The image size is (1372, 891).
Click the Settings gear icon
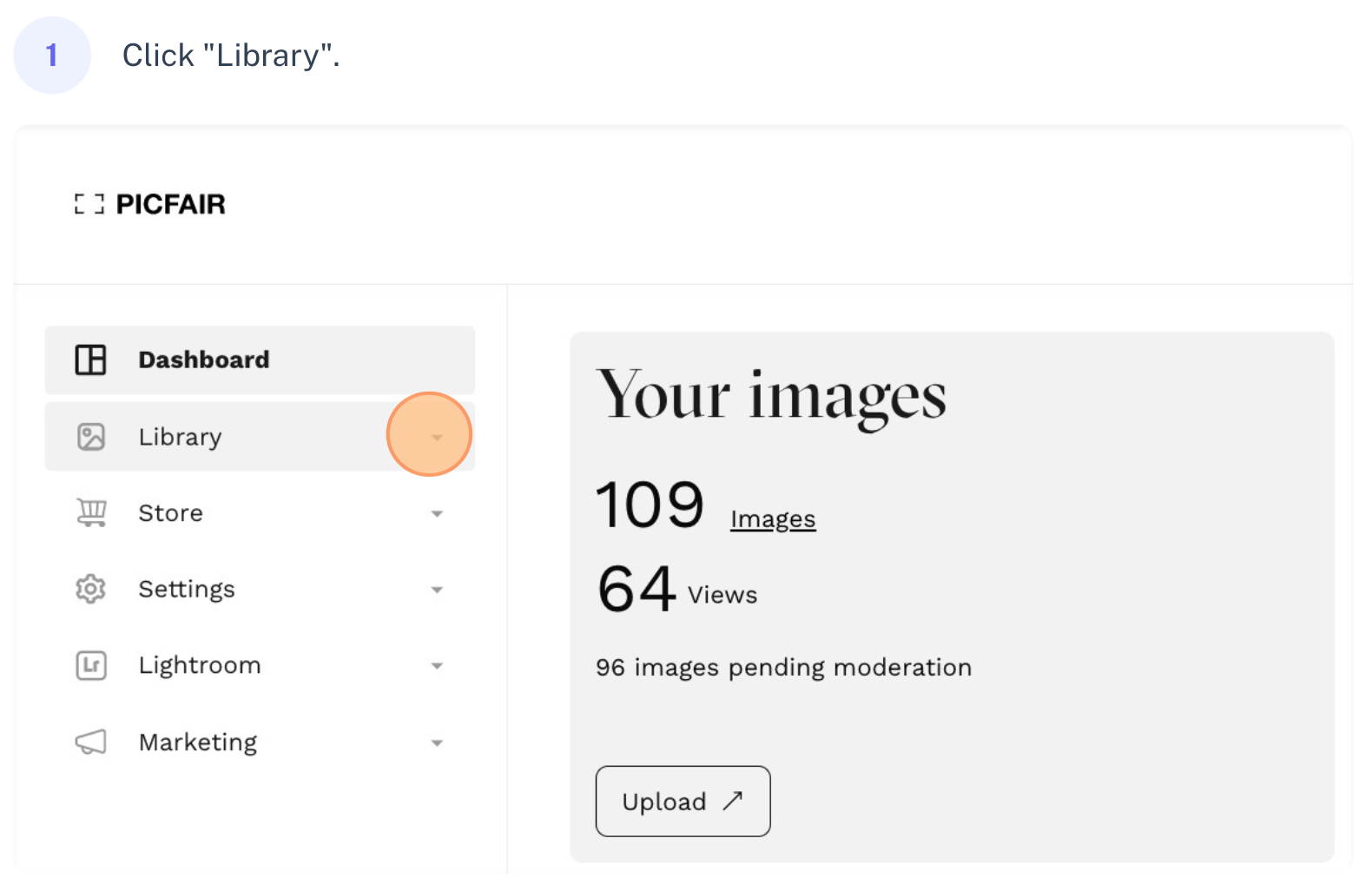click(x=90, y=589)
